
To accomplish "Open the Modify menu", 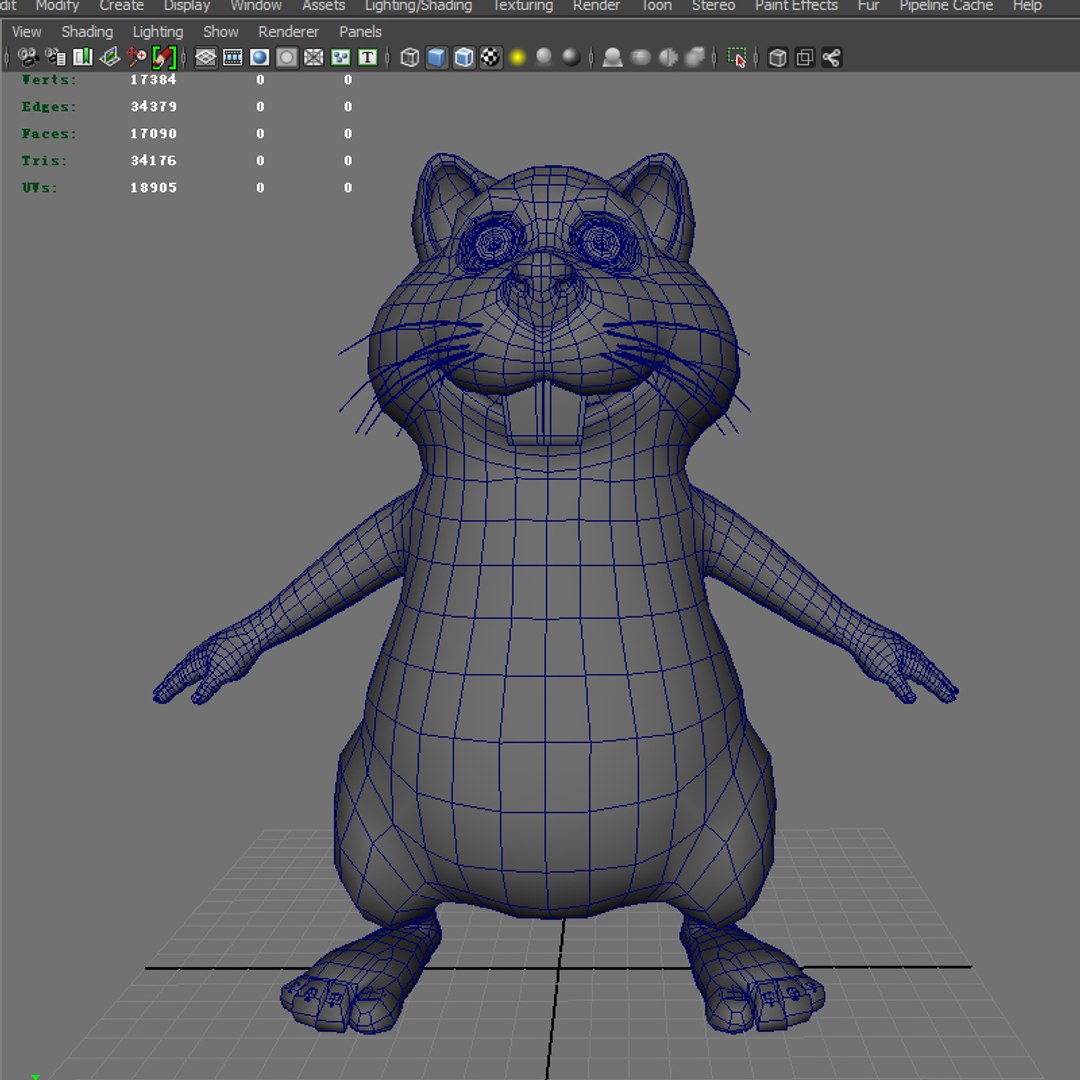I will point(57,6).
